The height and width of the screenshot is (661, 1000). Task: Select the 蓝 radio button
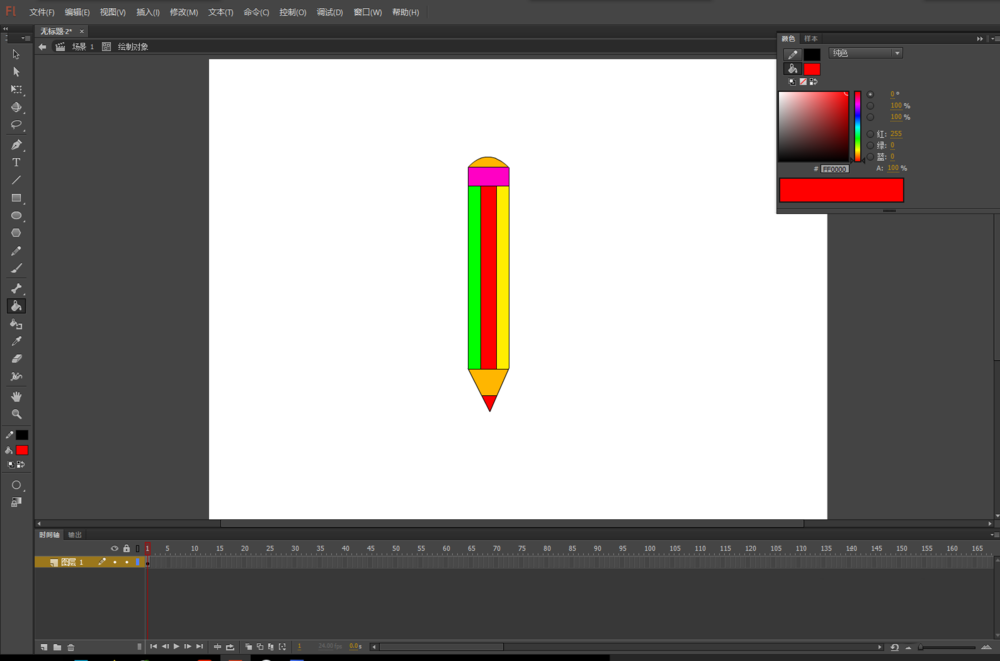870,156
